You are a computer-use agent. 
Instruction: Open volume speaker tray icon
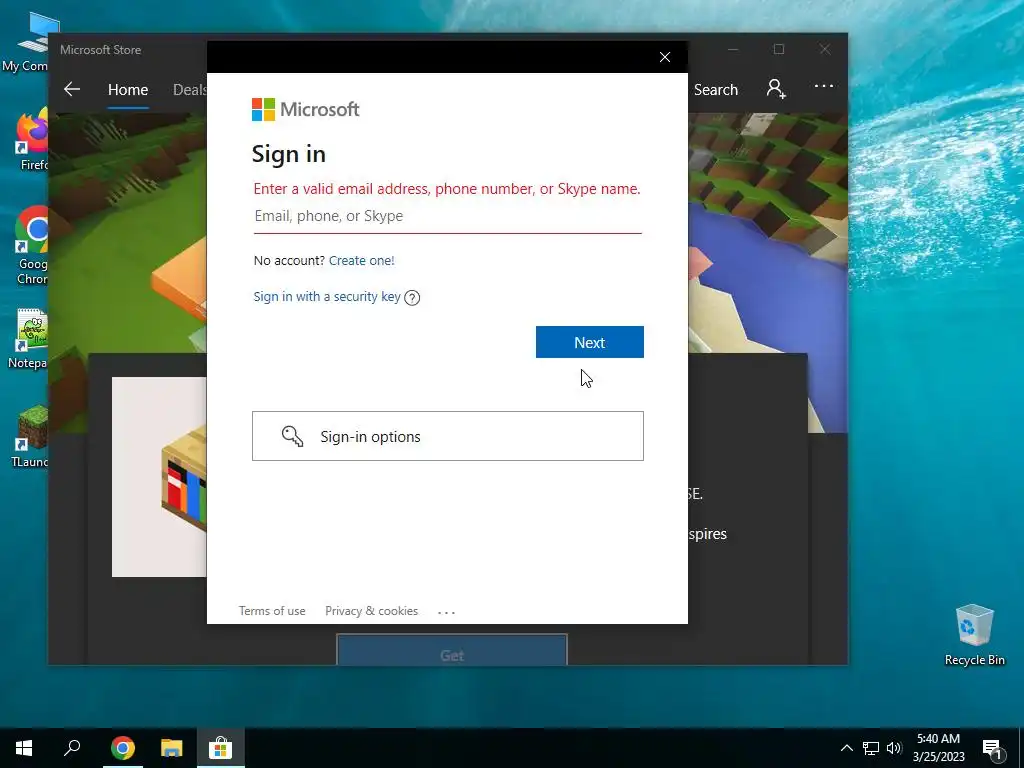[894, 748]
